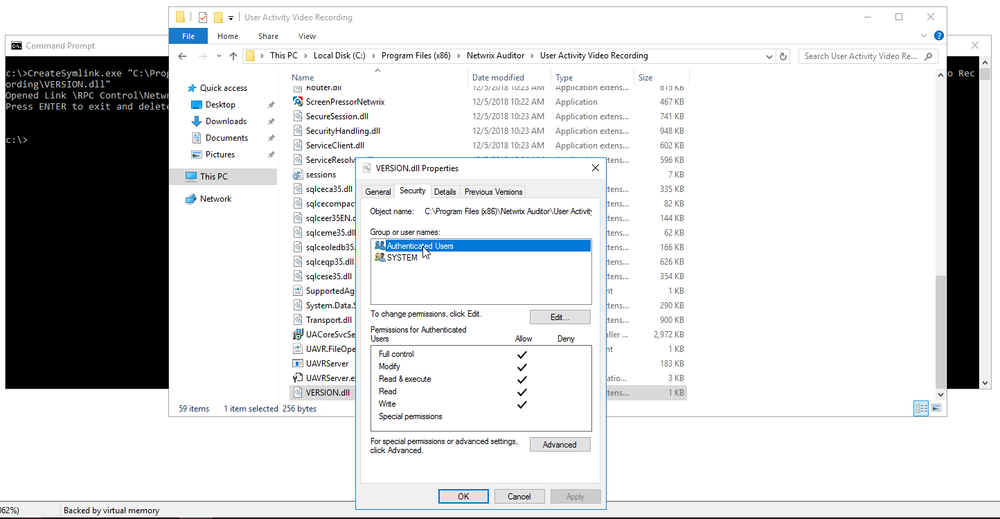The width and height of the screenshot is (1000, 519).
Task: Select This PC in navigation pane
Action: coord(224,177)
